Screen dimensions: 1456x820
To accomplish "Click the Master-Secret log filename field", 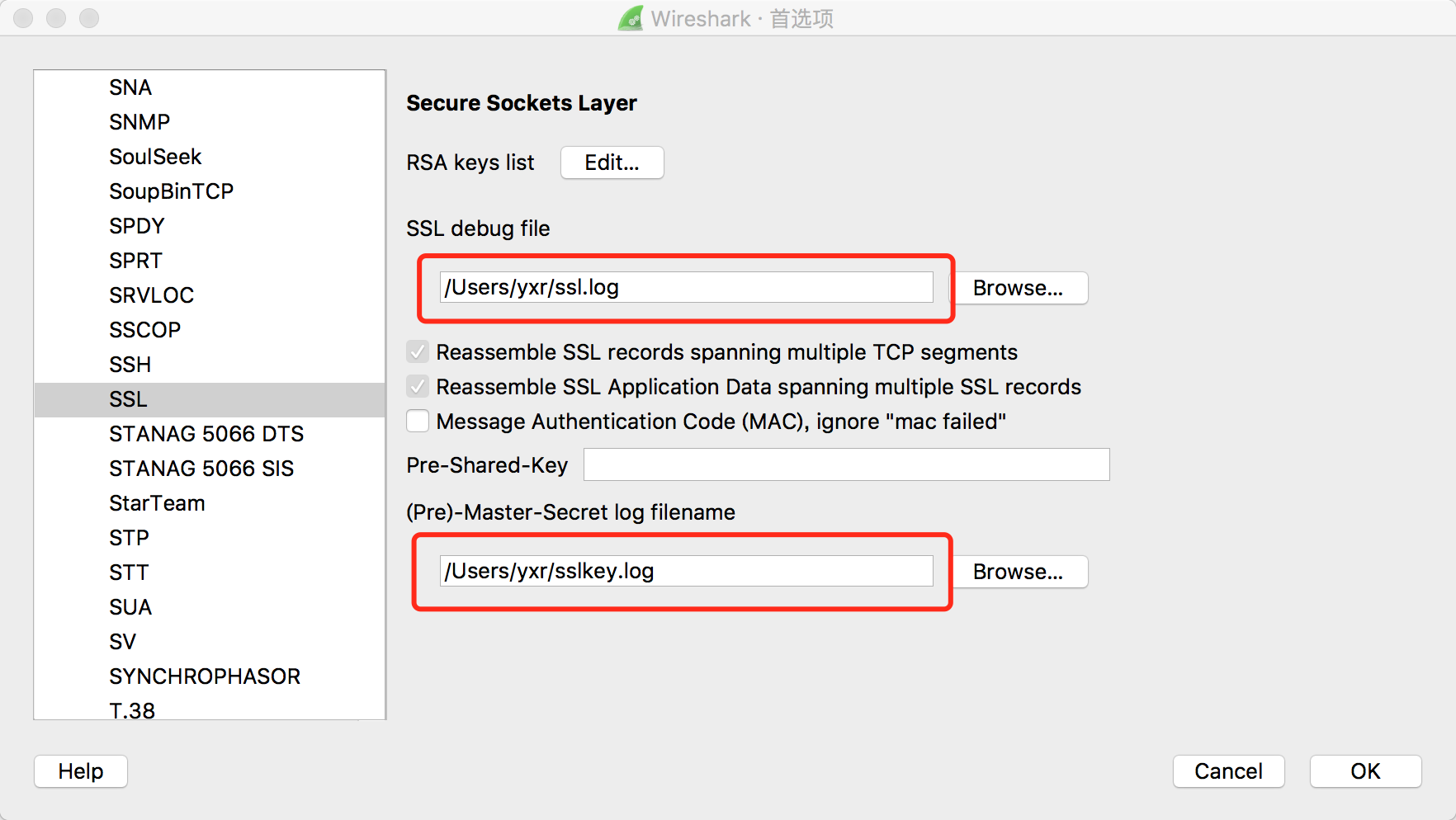I will pos(686,571).
